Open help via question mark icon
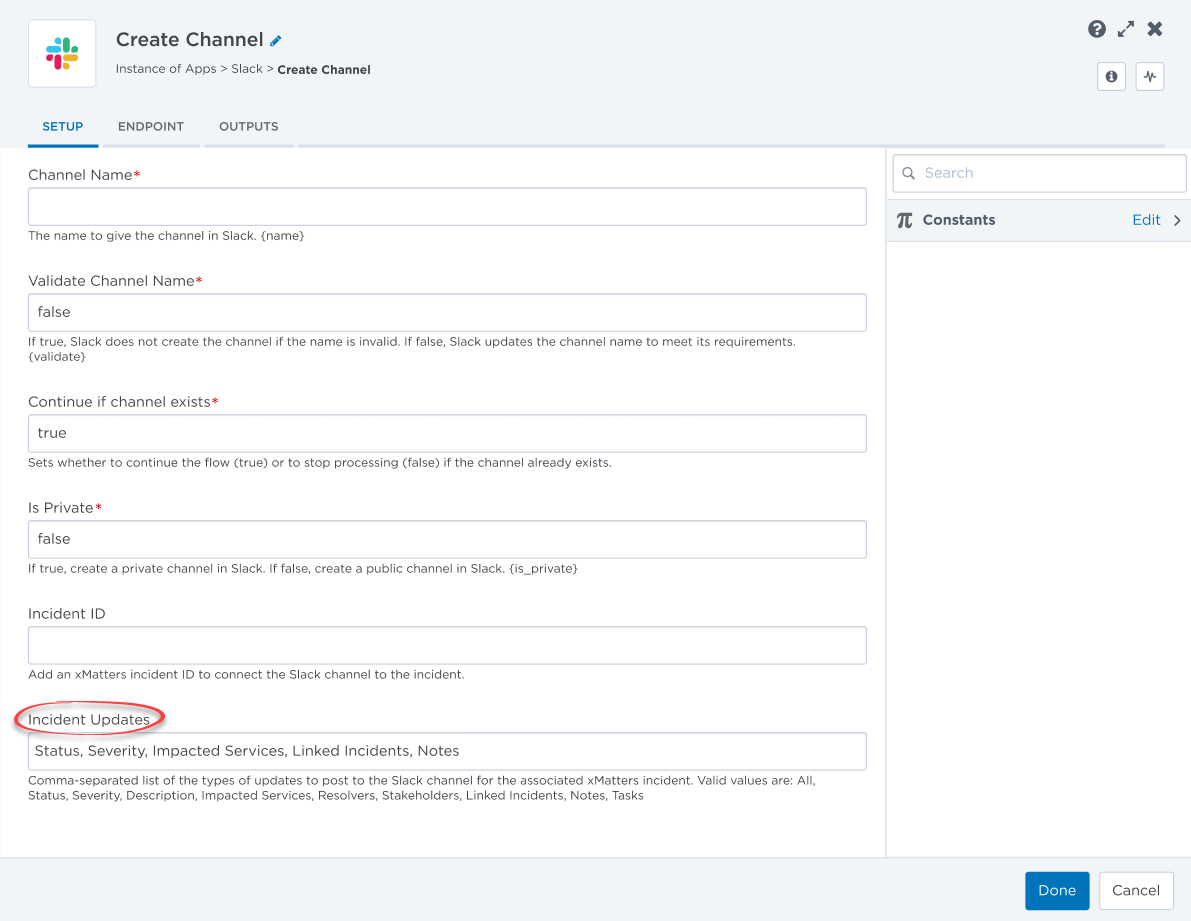The width and height of the screenshot is (1191, 921). [x=1096, y=29]
